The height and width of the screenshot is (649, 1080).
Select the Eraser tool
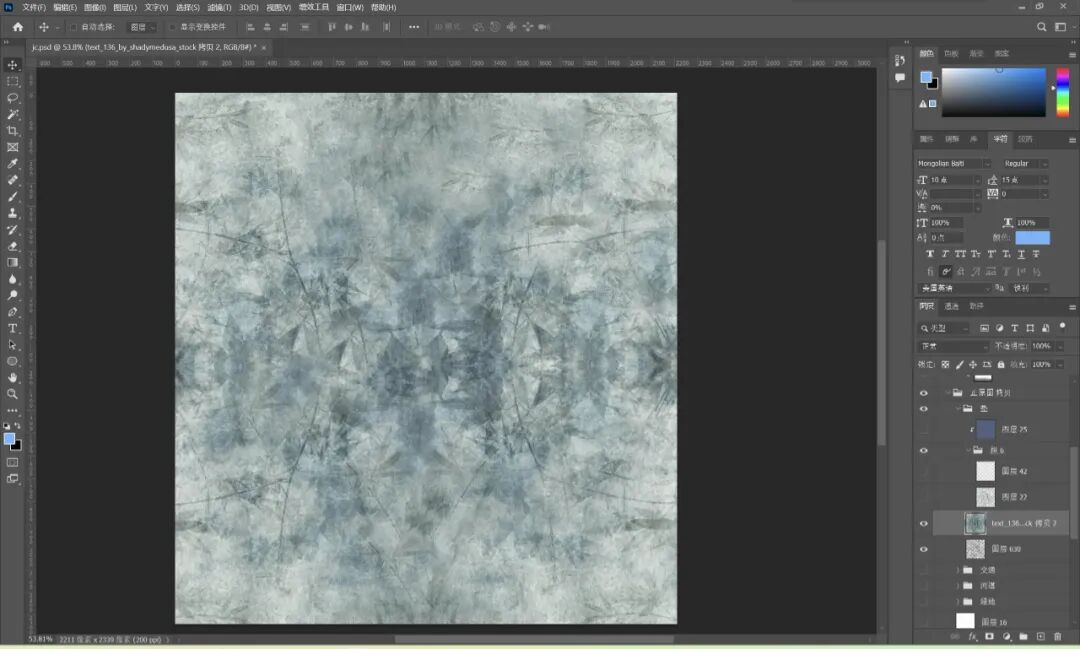click(x=12, y=246)
